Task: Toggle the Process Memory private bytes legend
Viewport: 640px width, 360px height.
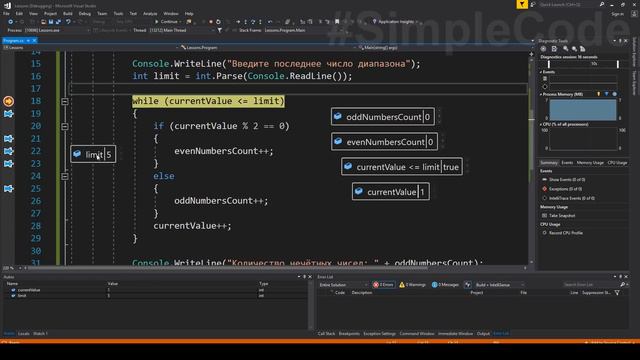Action: coord(614,94)
